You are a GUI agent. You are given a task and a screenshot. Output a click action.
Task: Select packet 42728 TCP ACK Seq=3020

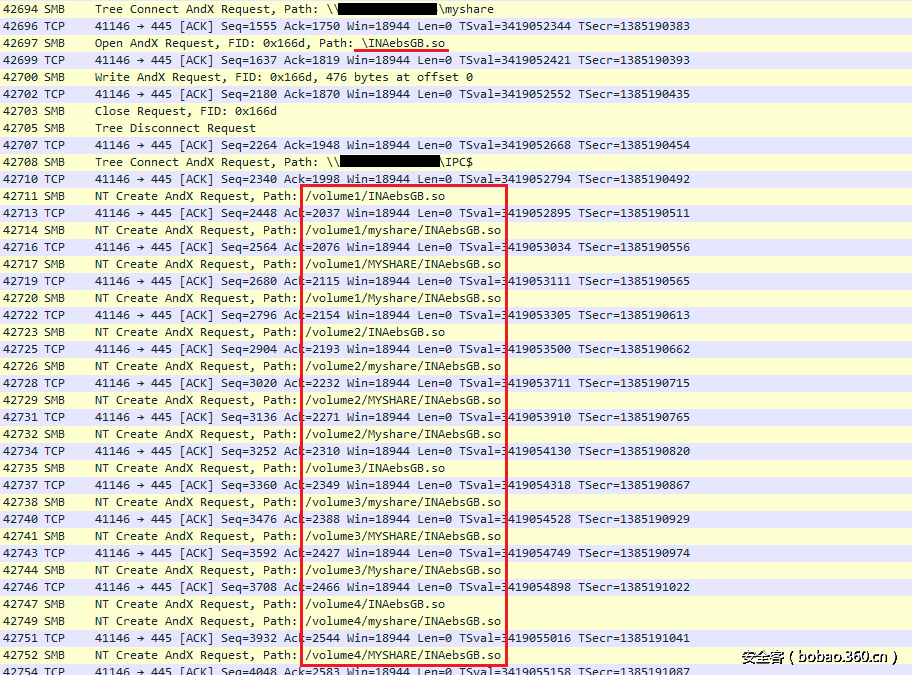pos(456,383)
